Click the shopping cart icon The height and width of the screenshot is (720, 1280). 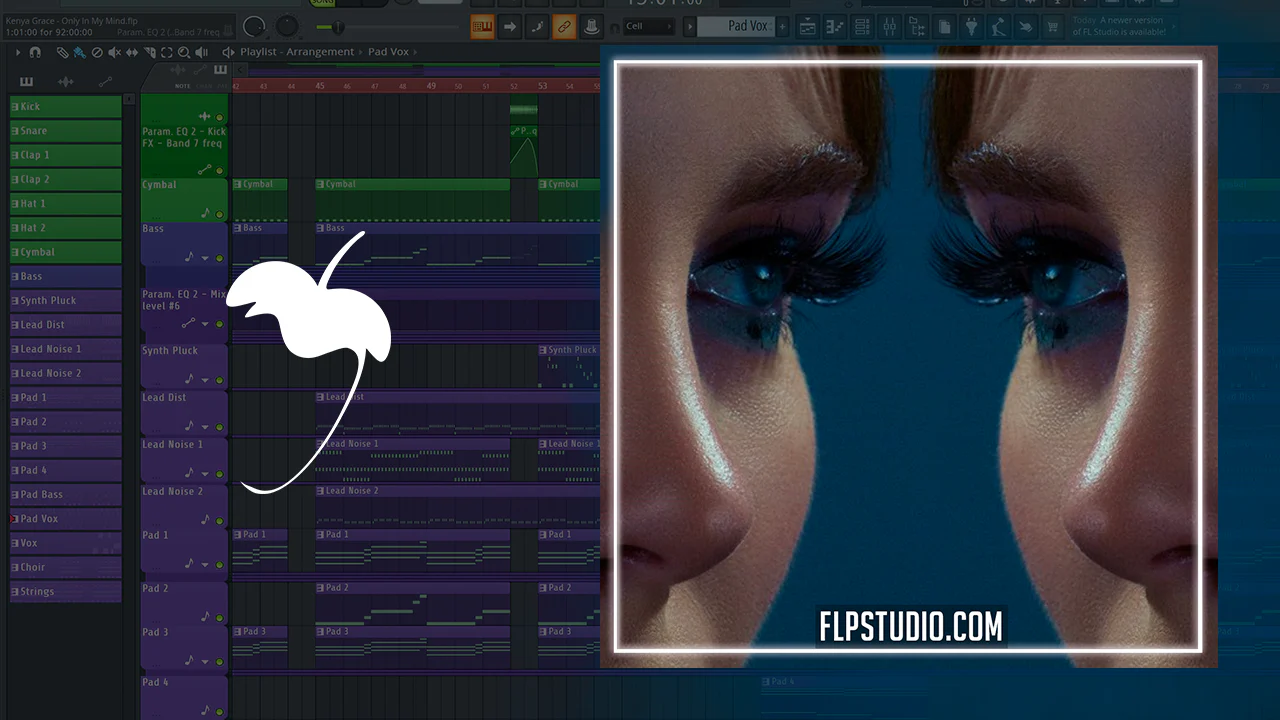click(x=1052, y=27)
